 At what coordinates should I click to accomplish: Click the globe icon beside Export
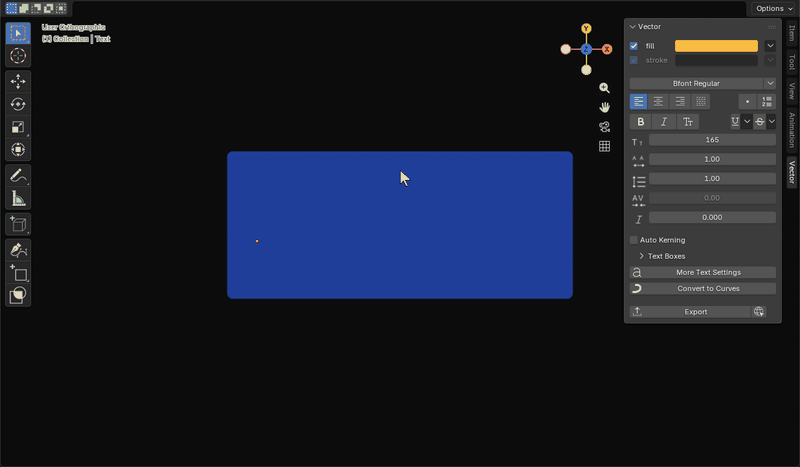click(759, 312)
